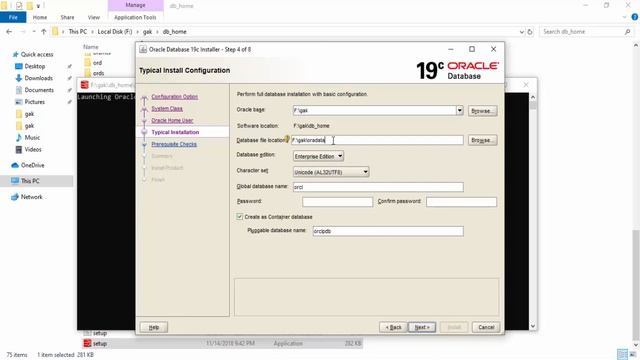The image size is (640, 360).
Task: Switch to the Home ribbon tab
Action: [40, 18]
